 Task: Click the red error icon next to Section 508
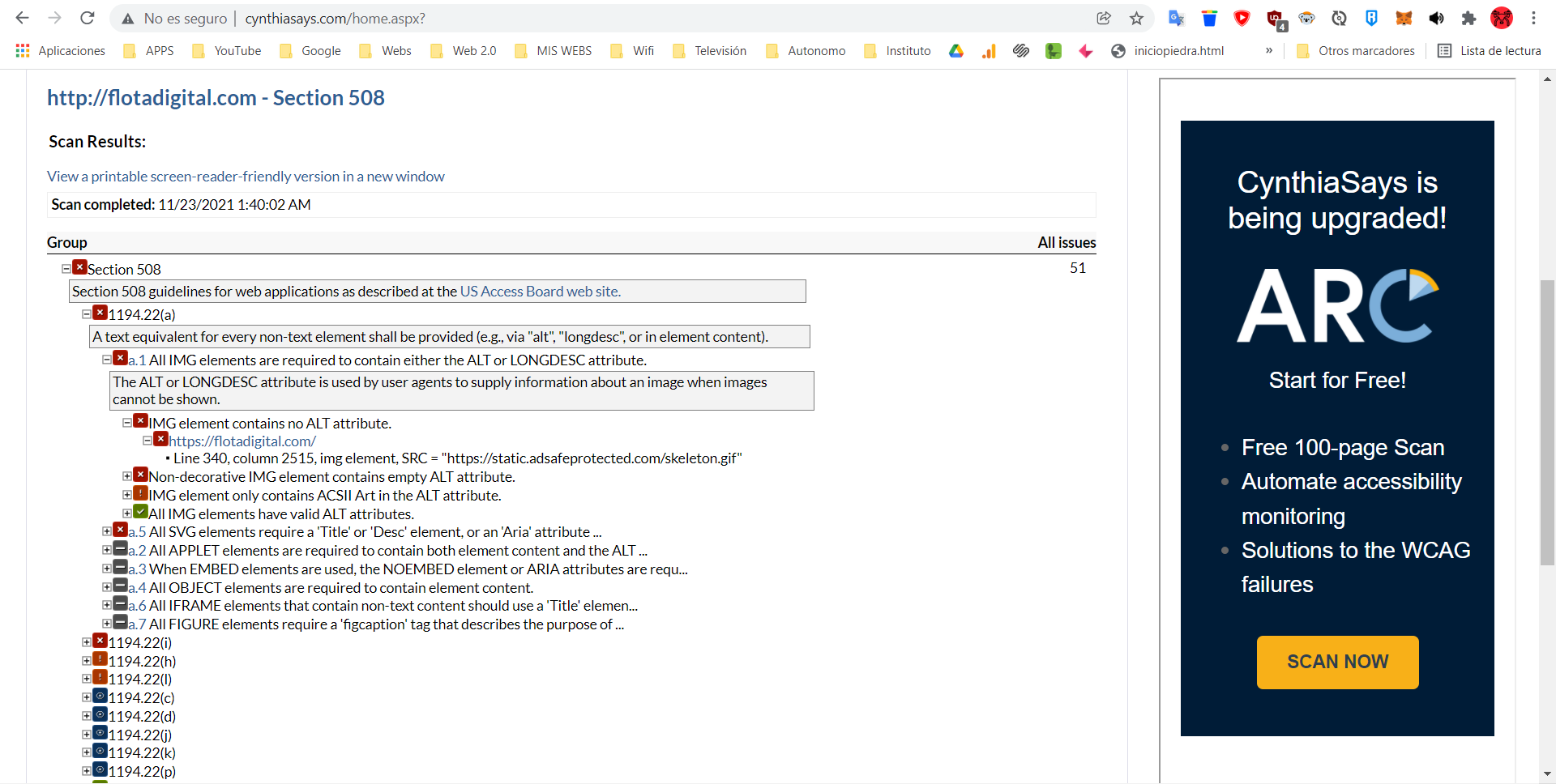pos(79,267)
